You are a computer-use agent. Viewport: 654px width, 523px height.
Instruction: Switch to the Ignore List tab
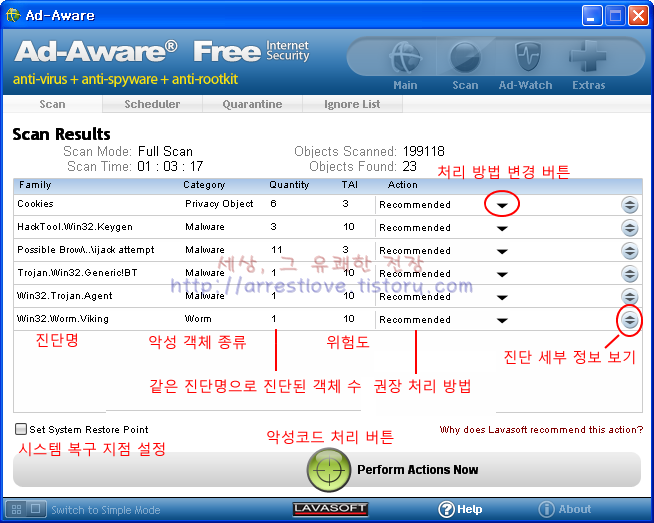pos(352,104)
